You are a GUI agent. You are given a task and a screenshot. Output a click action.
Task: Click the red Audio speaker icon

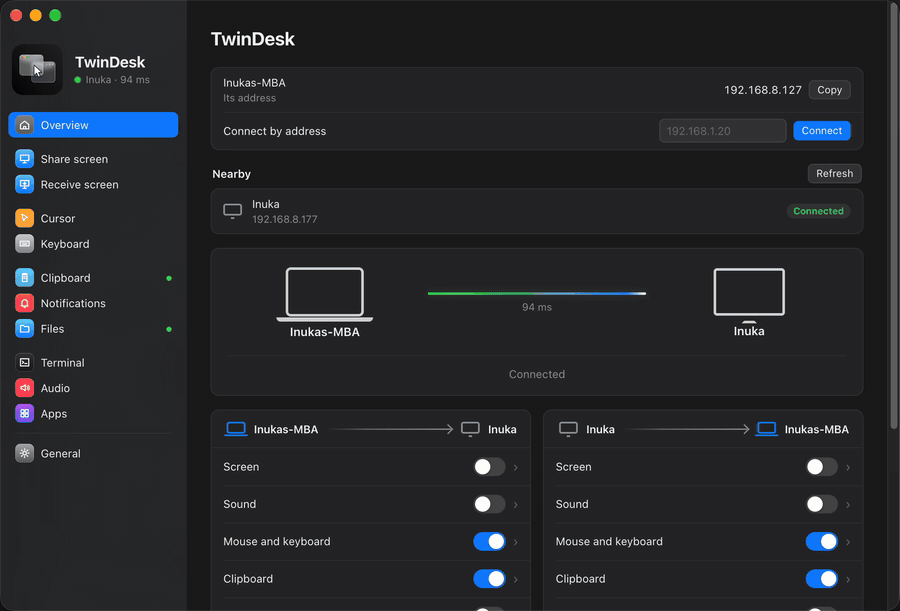[x=24, y=388]
